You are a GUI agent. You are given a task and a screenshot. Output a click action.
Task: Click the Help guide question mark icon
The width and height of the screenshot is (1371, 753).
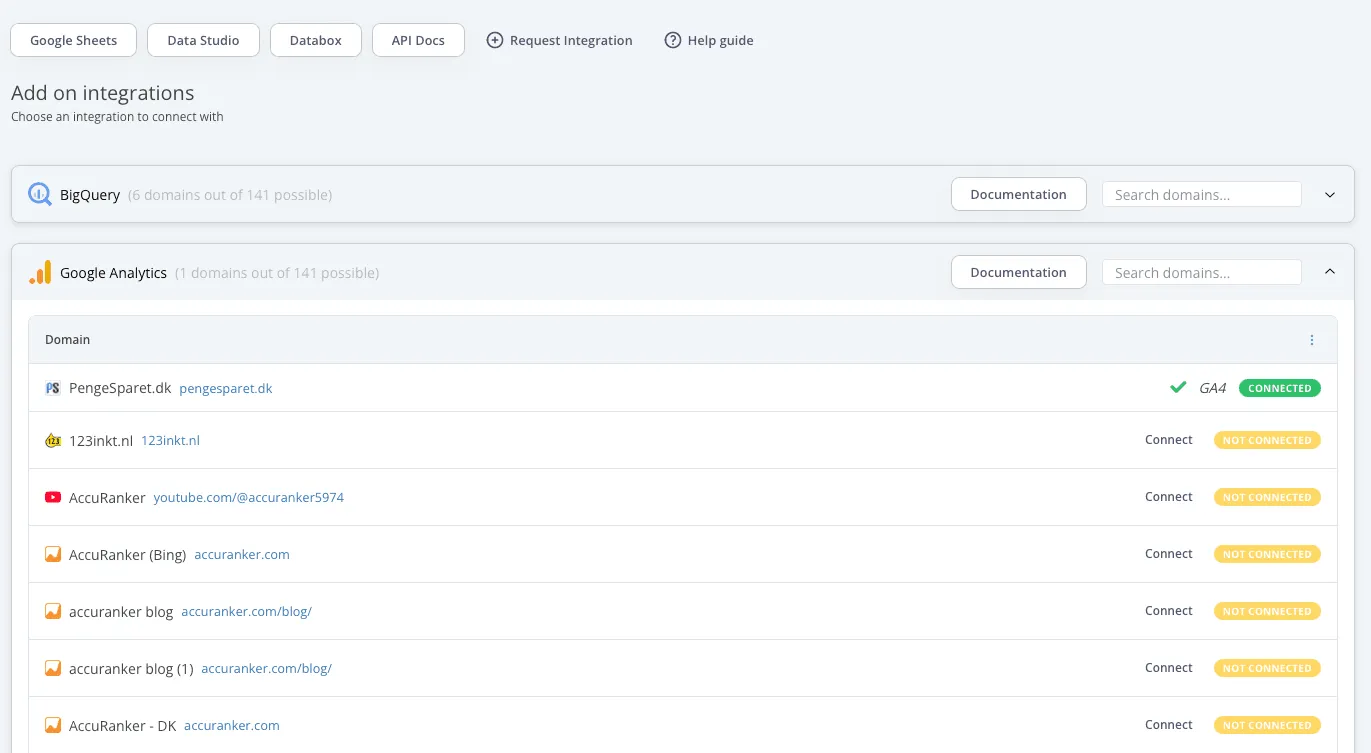tap(671, 40)
